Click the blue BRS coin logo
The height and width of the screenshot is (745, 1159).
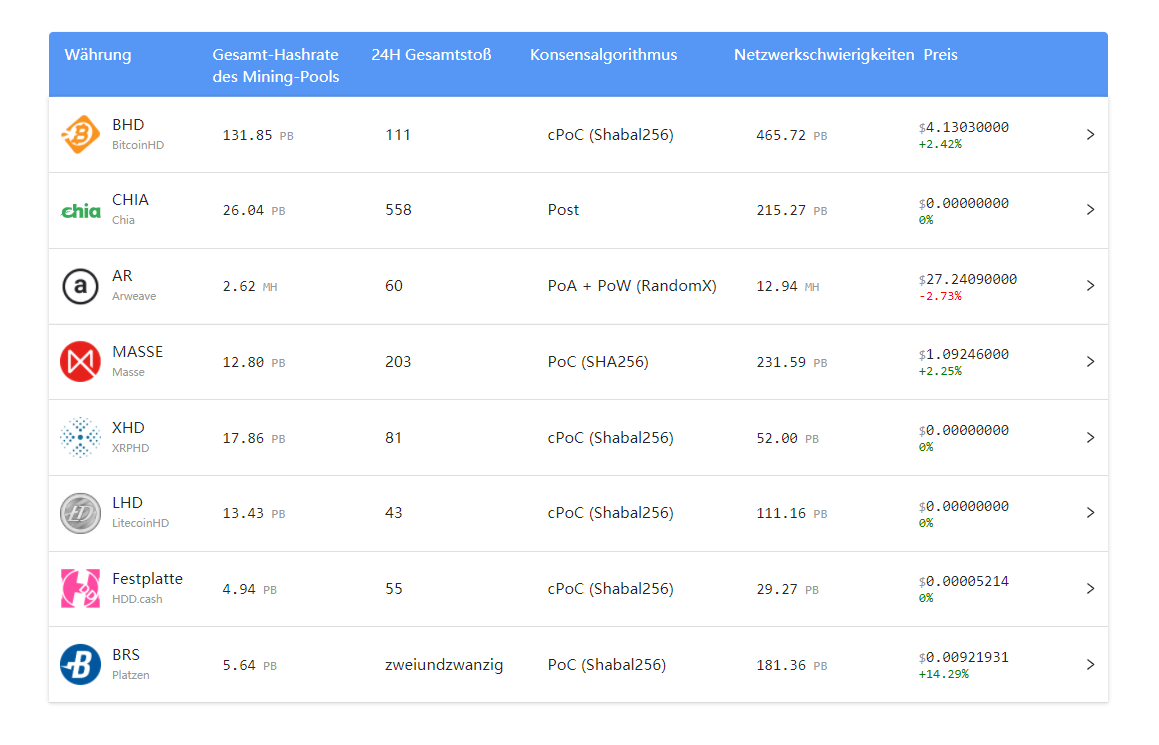(x=80, y=664)
